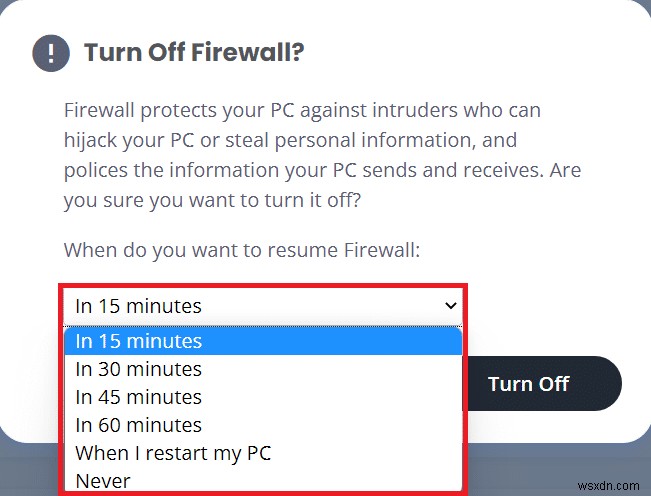This screenshot has height=496, width=651.
Task: Select "In 60 minutes" resume option
Action: pyautogui.click(x=139, y=425)
